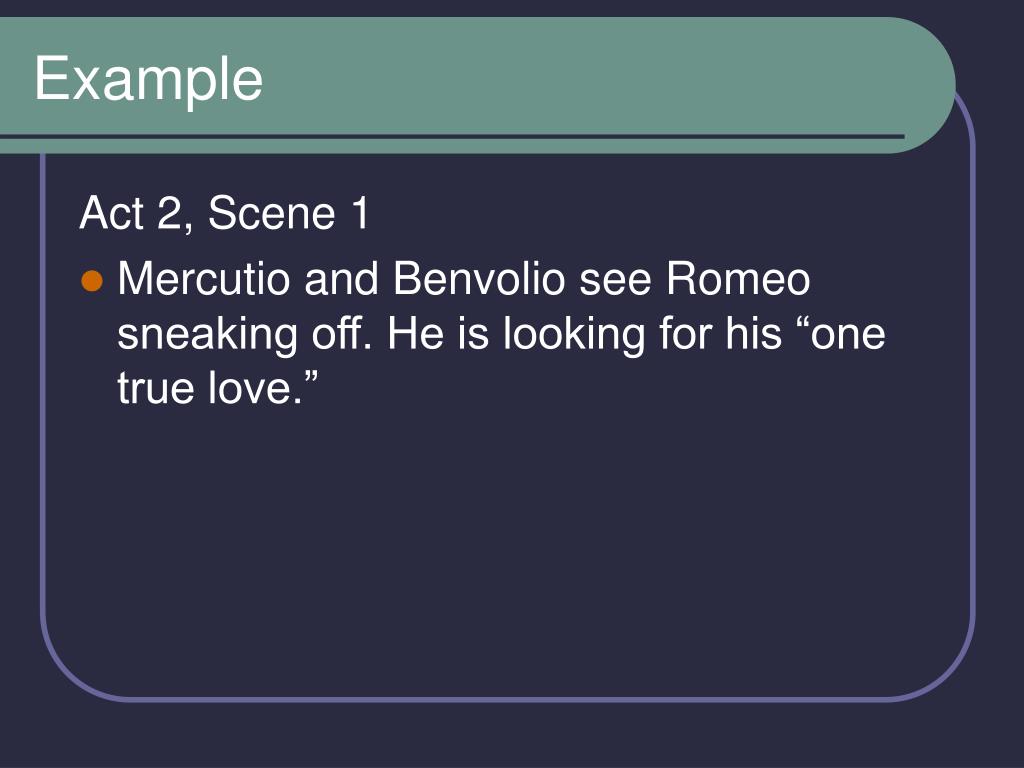Viewport: 1024px width, 768px height.
Task: Click the orange bullet point
Action: pyautogui.click(x=92, y=281)
